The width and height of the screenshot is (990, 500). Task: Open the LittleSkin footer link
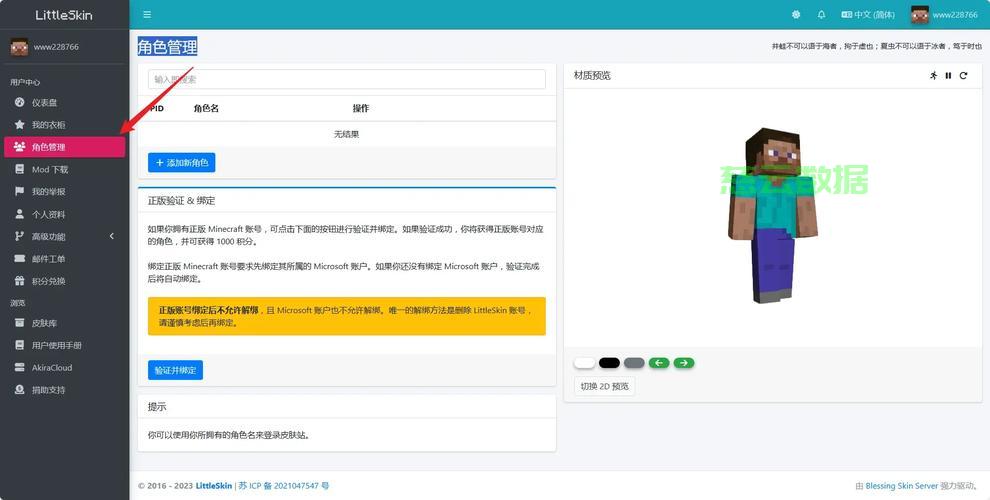click(x=213, y=485)
